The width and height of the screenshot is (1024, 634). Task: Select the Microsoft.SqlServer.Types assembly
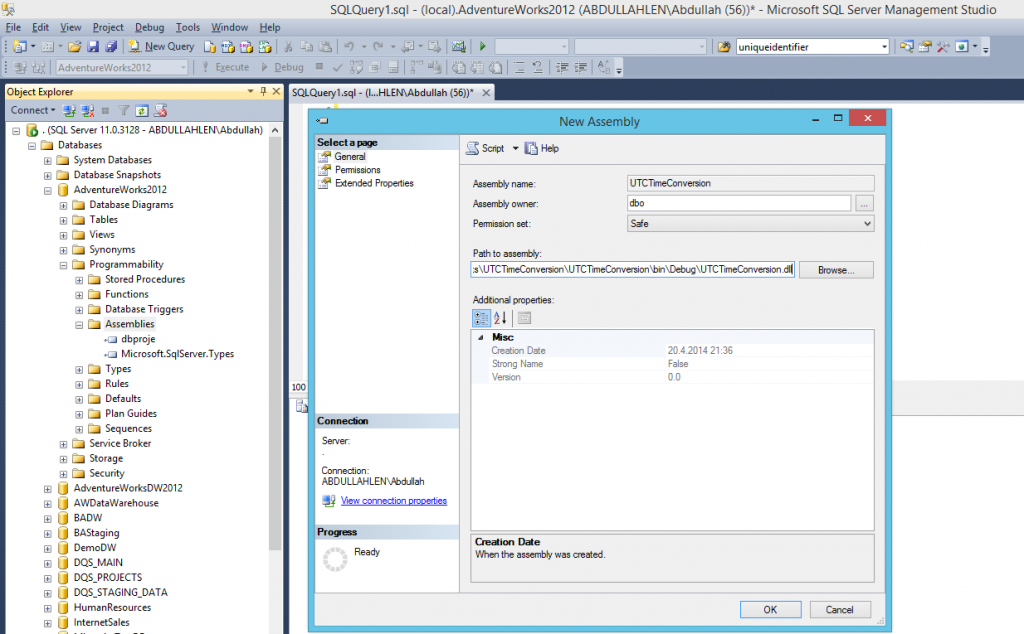pyautogui.click(x=177, y=354)
